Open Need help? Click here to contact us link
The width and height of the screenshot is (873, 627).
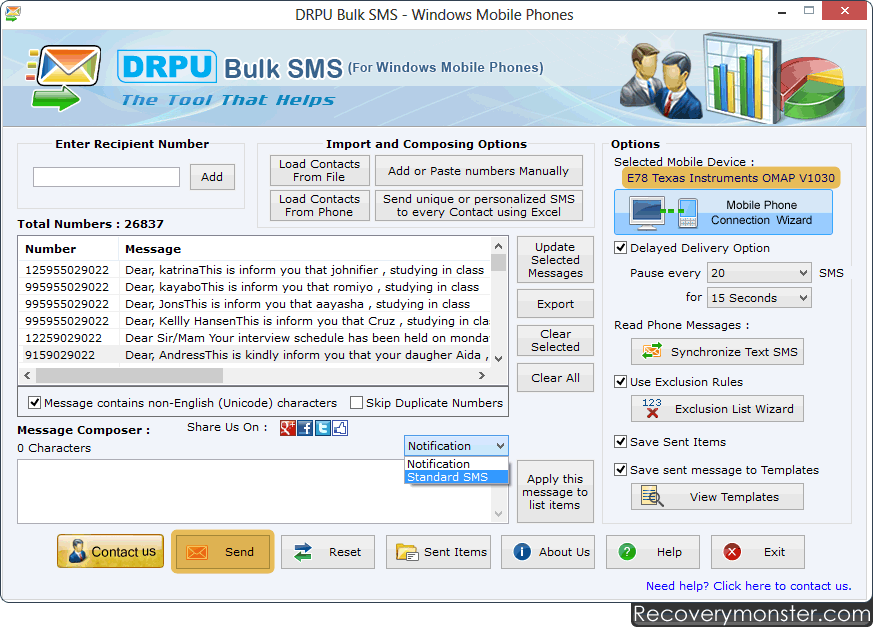[748, 586]
